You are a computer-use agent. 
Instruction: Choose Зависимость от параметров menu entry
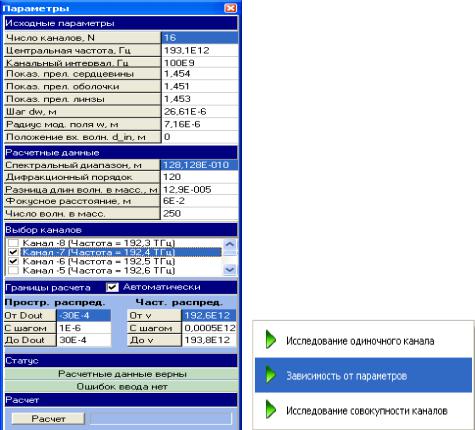363,375
